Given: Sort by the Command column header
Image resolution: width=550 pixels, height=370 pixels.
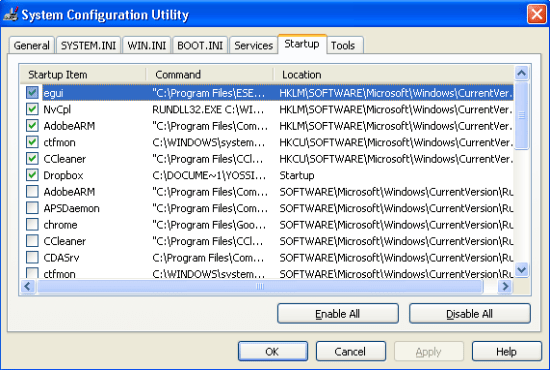Looking at the screenshot, I should pyautogui.click(x=209, y=75).
